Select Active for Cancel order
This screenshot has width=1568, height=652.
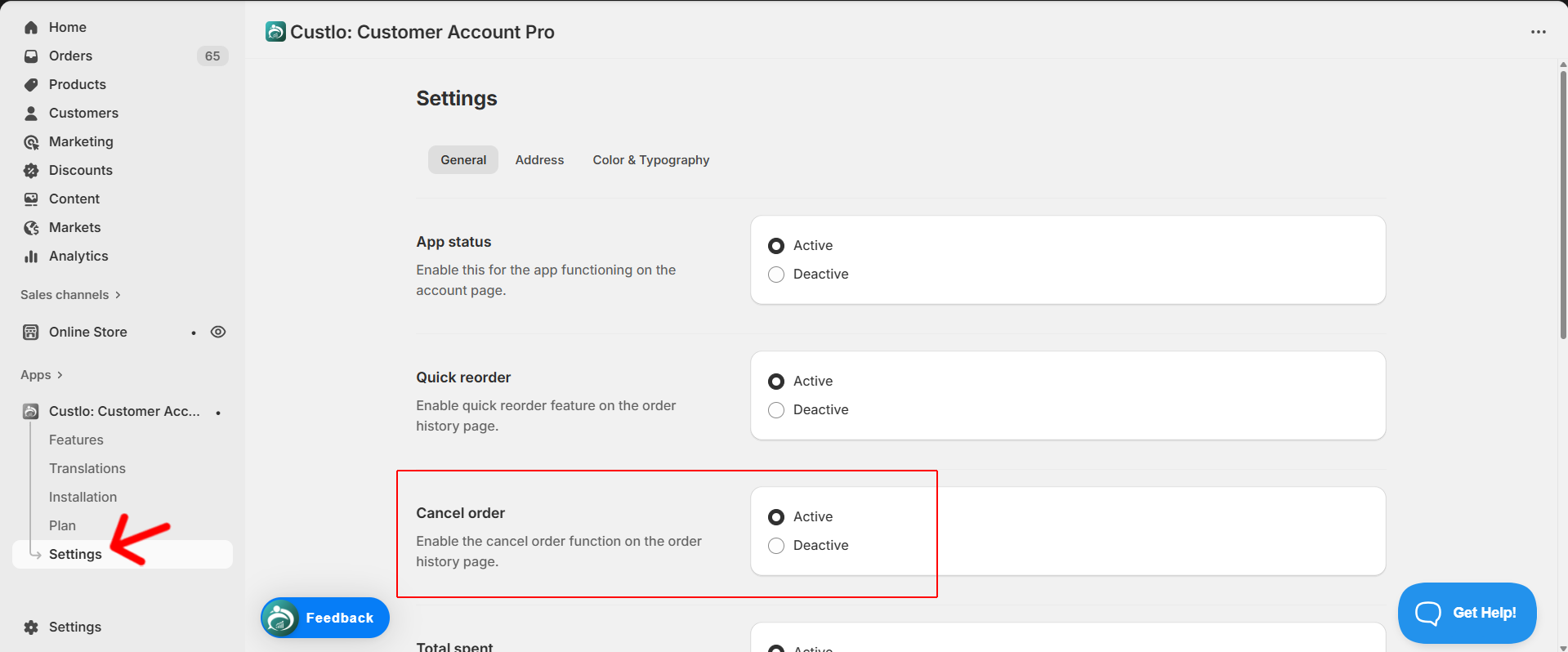(x=776, y=517)
